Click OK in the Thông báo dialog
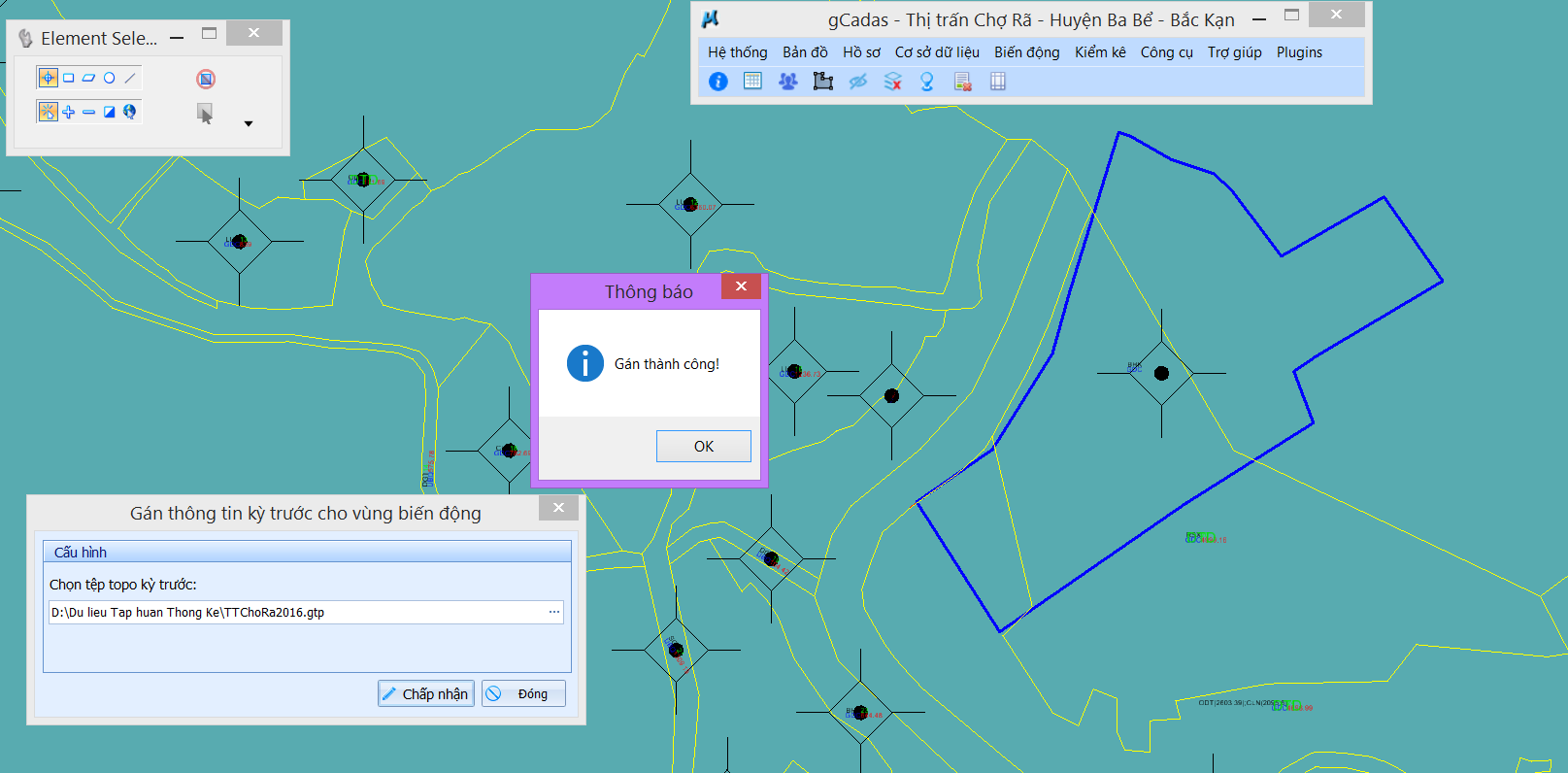The width and height of the screenshot is (1568, 773). [x=703, y=446]
